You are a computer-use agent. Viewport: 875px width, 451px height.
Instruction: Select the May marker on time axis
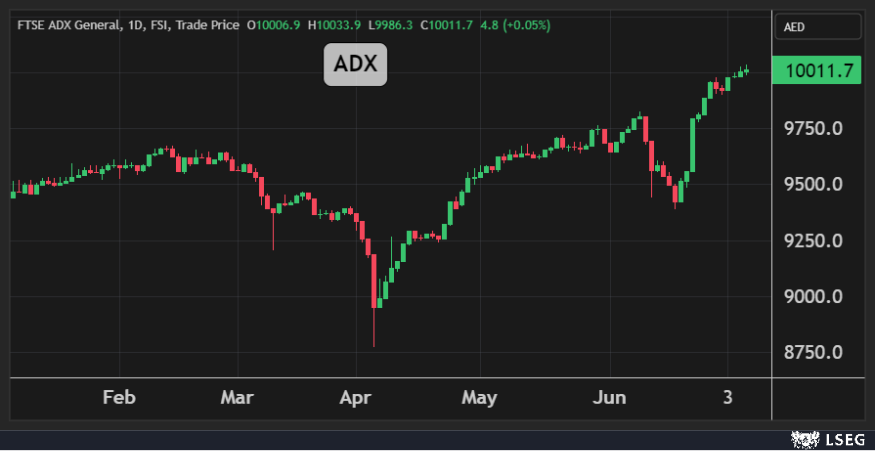point(479,397)
